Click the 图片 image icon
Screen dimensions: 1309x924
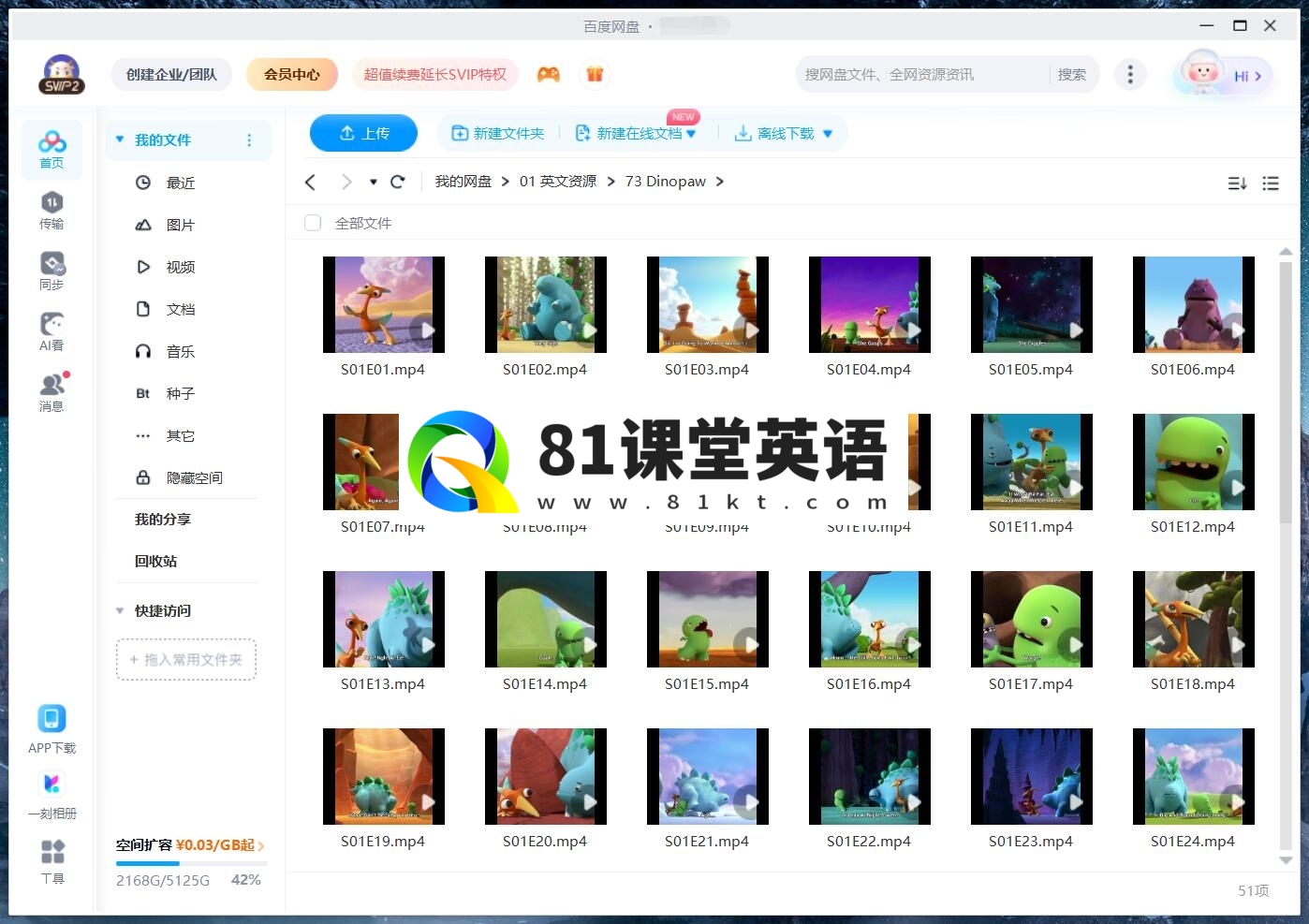(143, 225)
